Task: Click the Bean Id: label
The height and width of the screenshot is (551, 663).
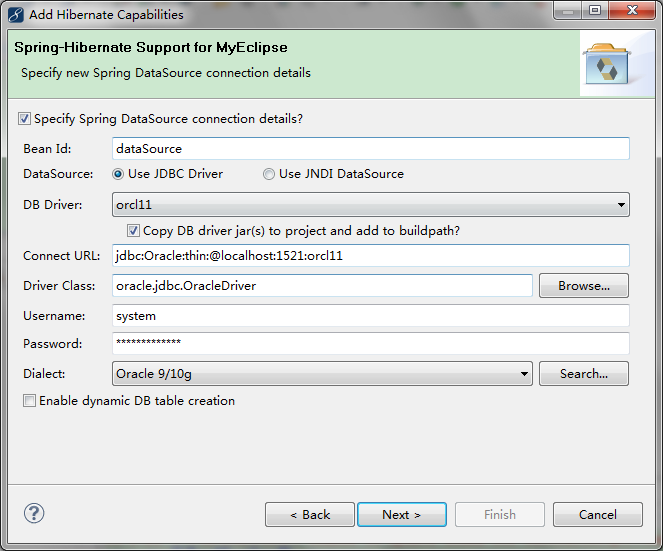Action: point(47,149)
